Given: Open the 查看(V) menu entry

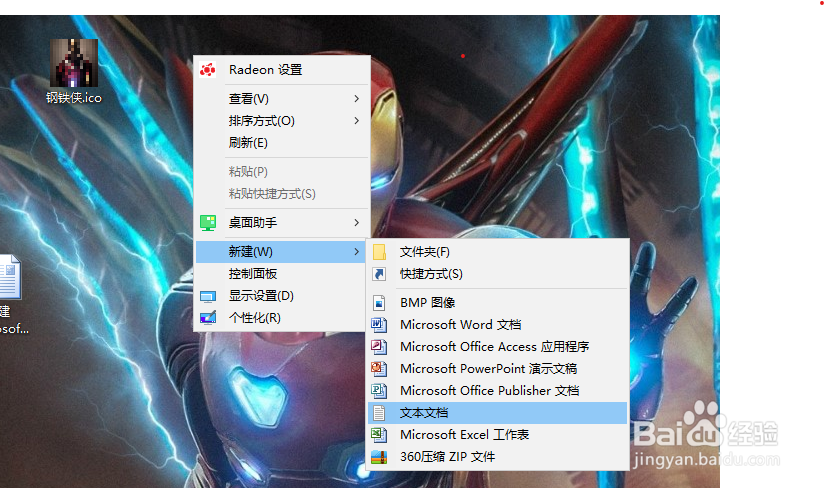Looking at the screenshot, I should pyautogui.click(x=282, y=99).
